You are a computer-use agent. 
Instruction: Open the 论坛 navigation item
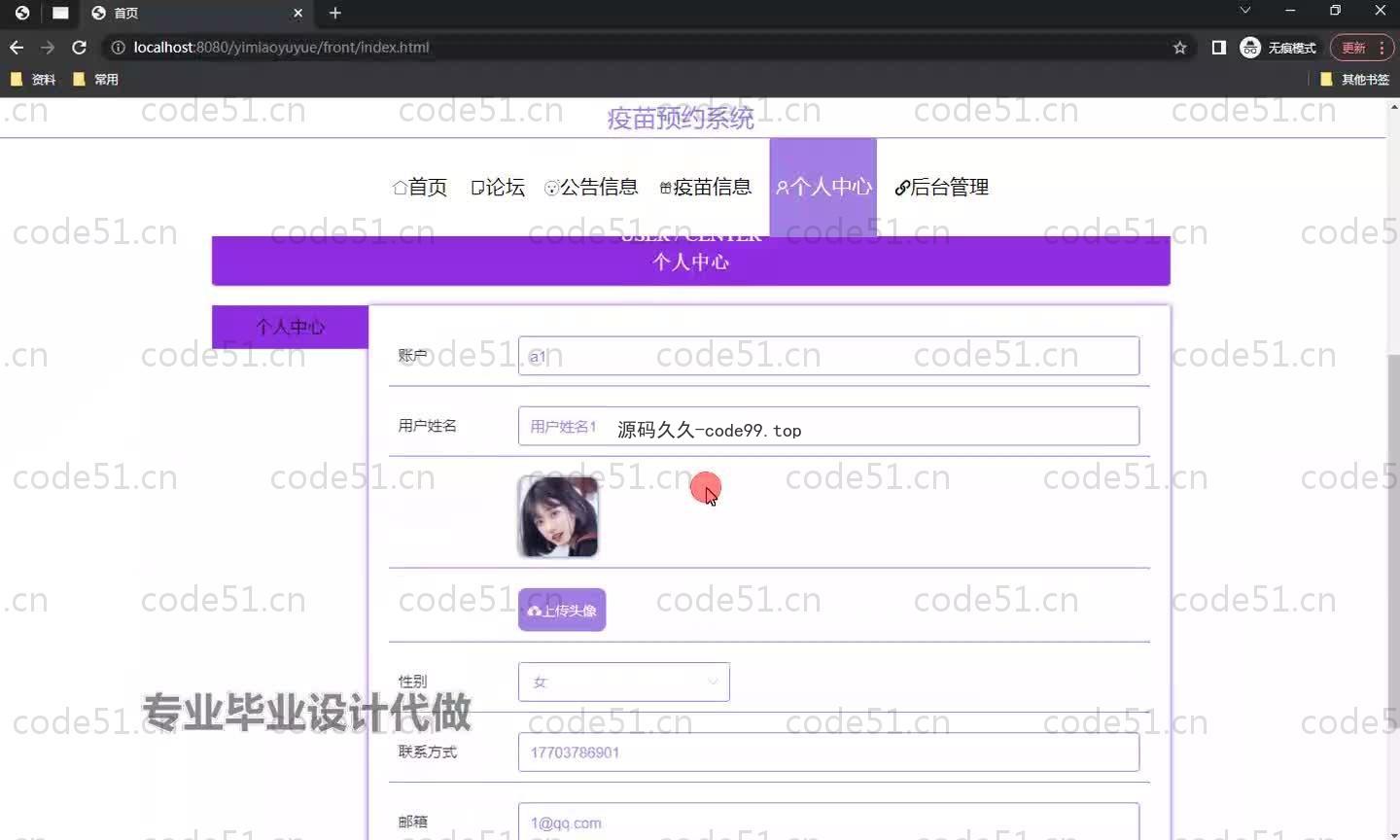[498, 187]
